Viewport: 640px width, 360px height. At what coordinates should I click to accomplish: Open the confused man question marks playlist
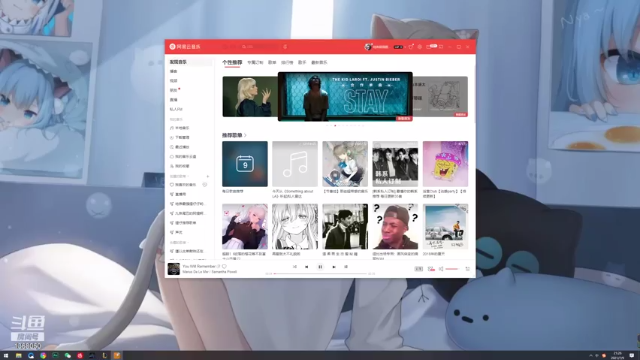(x=395, y=227)
